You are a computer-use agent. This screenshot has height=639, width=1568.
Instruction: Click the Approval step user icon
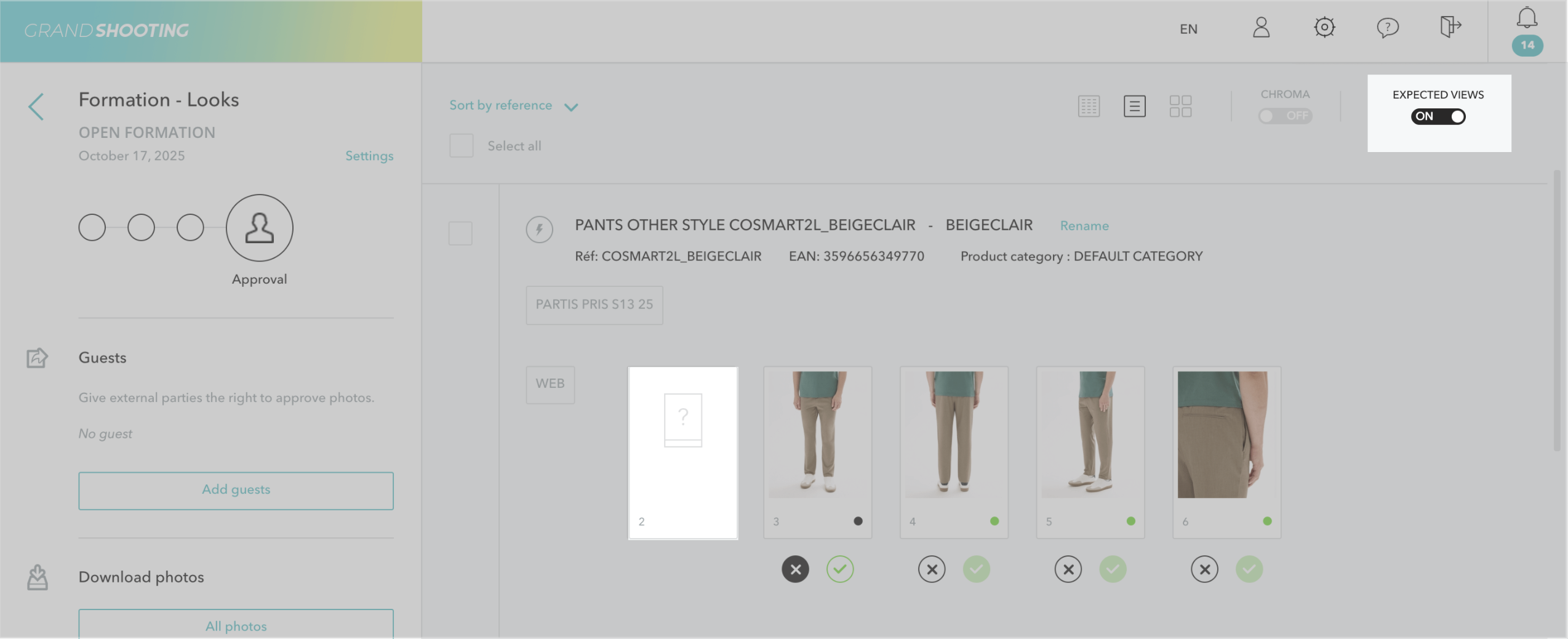[259, 228]
